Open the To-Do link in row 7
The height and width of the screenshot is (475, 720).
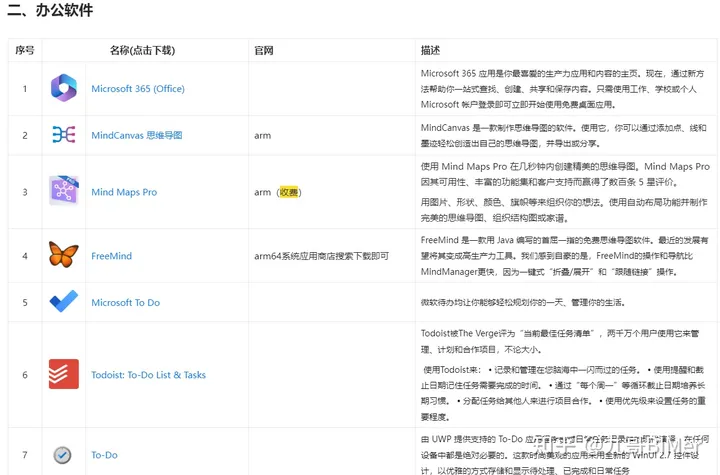104,455
